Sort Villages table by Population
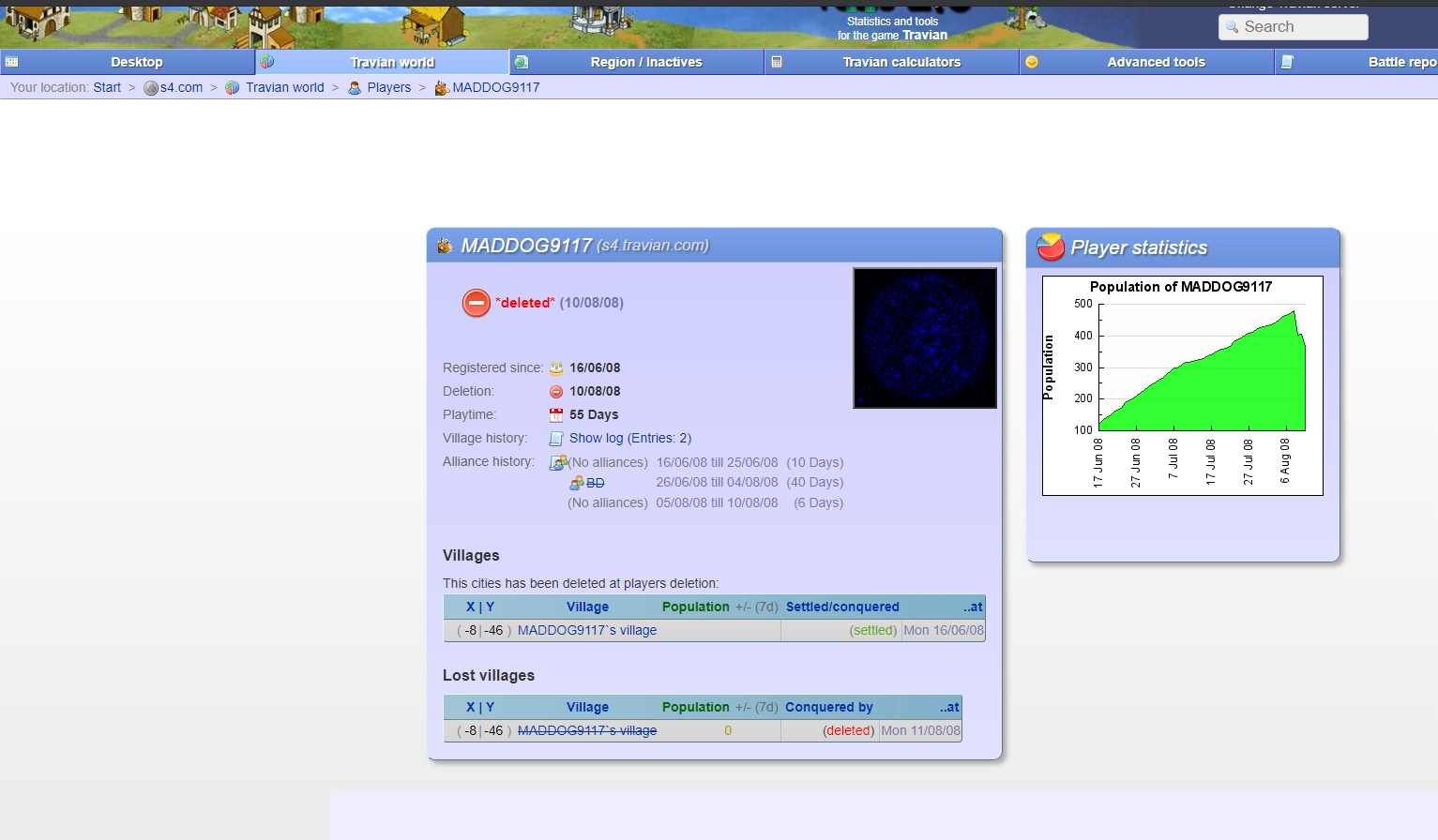This screenshot has height=840, width=1438. click(x=696, y=607)
